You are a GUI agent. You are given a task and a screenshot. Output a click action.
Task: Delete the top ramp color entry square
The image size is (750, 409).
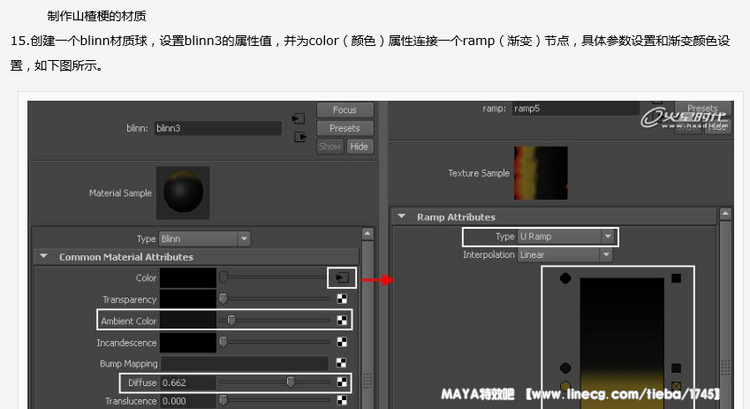point(677,277)
